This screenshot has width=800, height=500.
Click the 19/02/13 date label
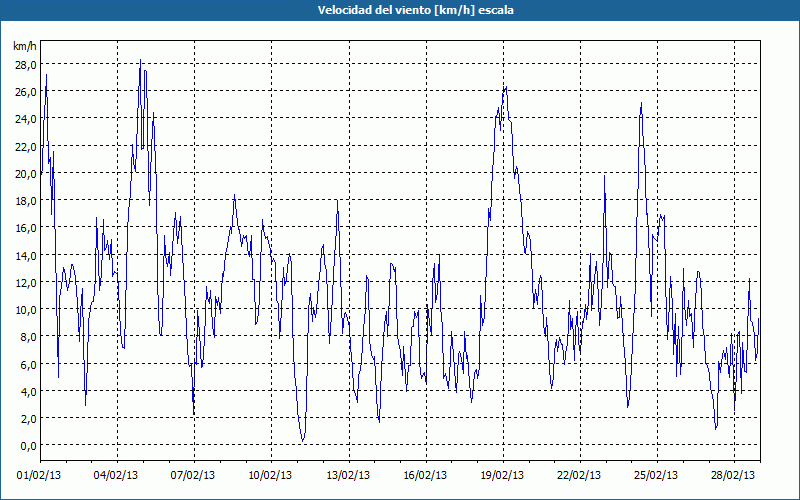click(x=502, y=476)
